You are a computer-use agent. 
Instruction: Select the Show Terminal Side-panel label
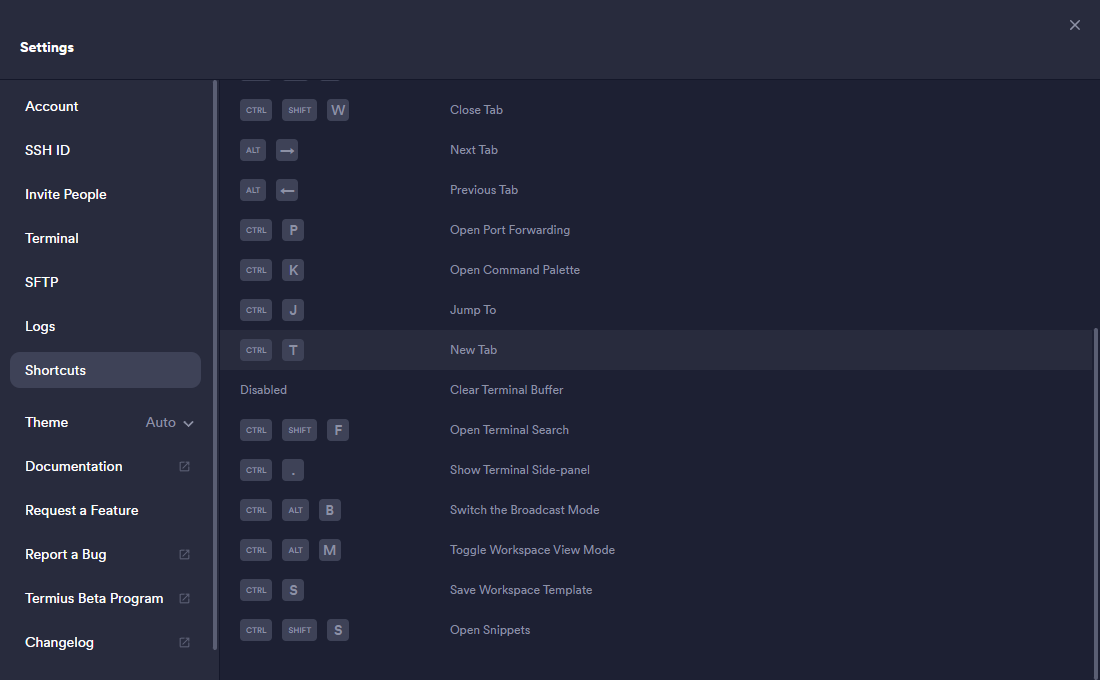click(x=520, y=470)
